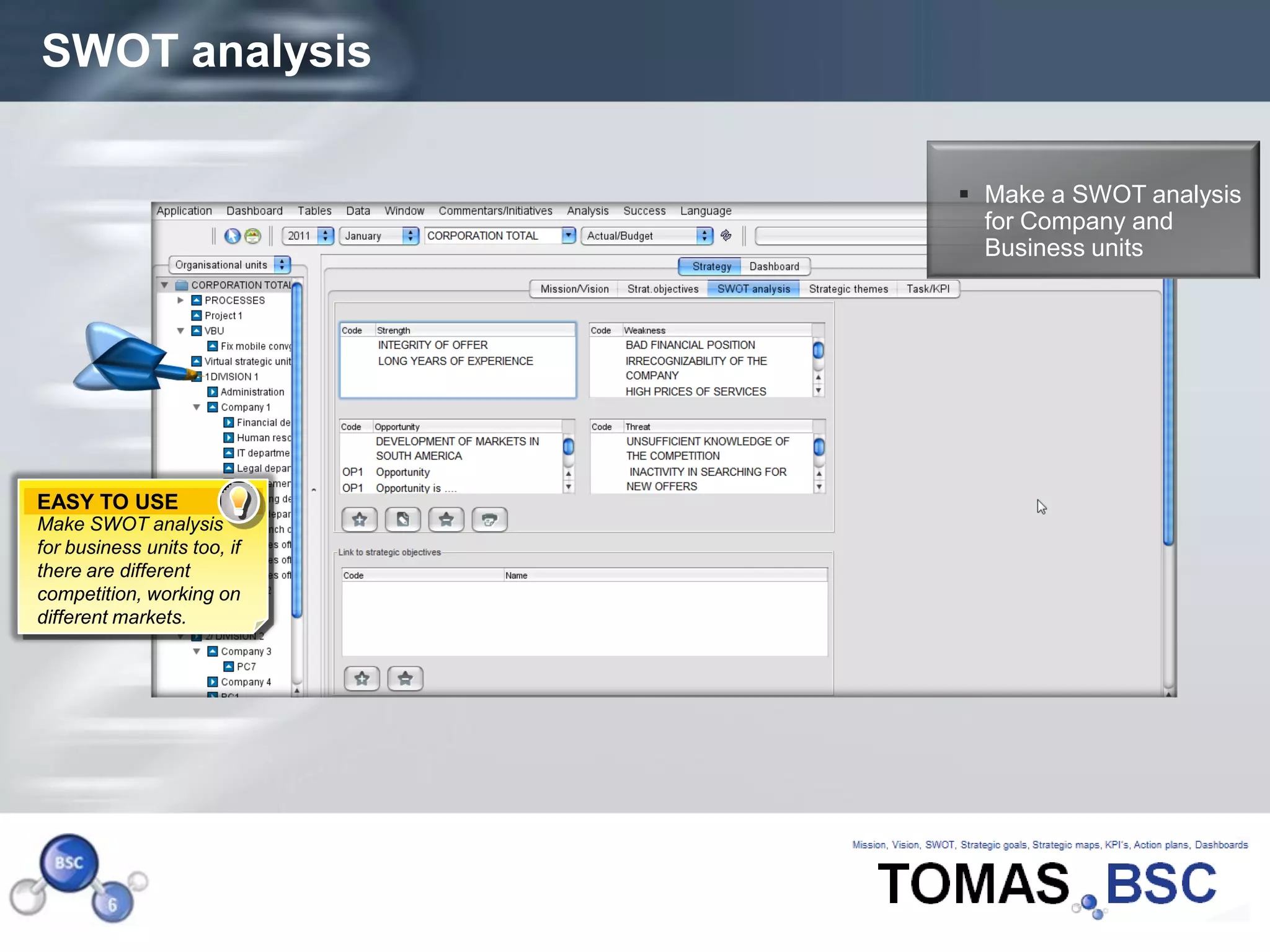This screenshot has height=952, width=1270.
Task: Select INACTIVITY IN SEARCHING FOR NEW OFFERS row
Action: 701,479
